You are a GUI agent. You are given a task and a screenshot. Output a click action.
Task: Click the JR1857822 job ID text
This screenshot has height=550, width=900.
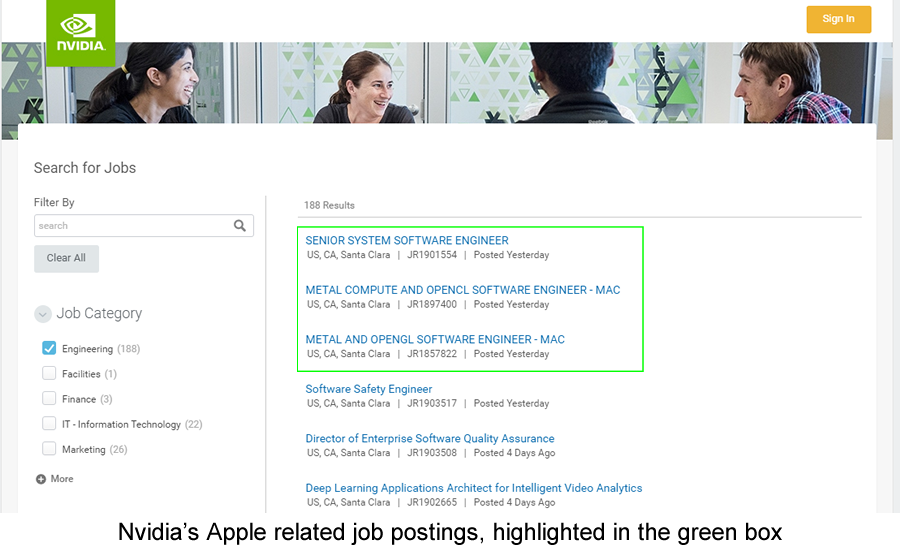pyautogui.click(x=432, y=354)
